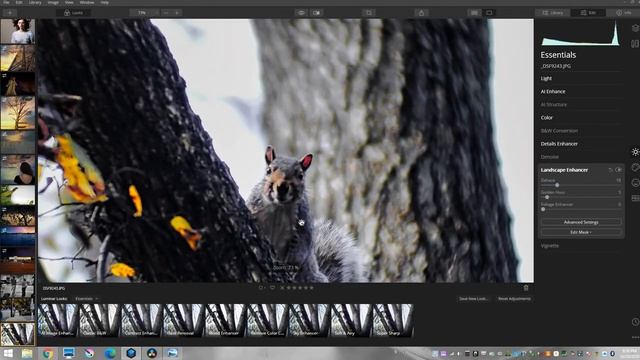Viewport: 640px width, 360px height.
Task: Toggle the before/after compare button
Action: coord(317,13)
